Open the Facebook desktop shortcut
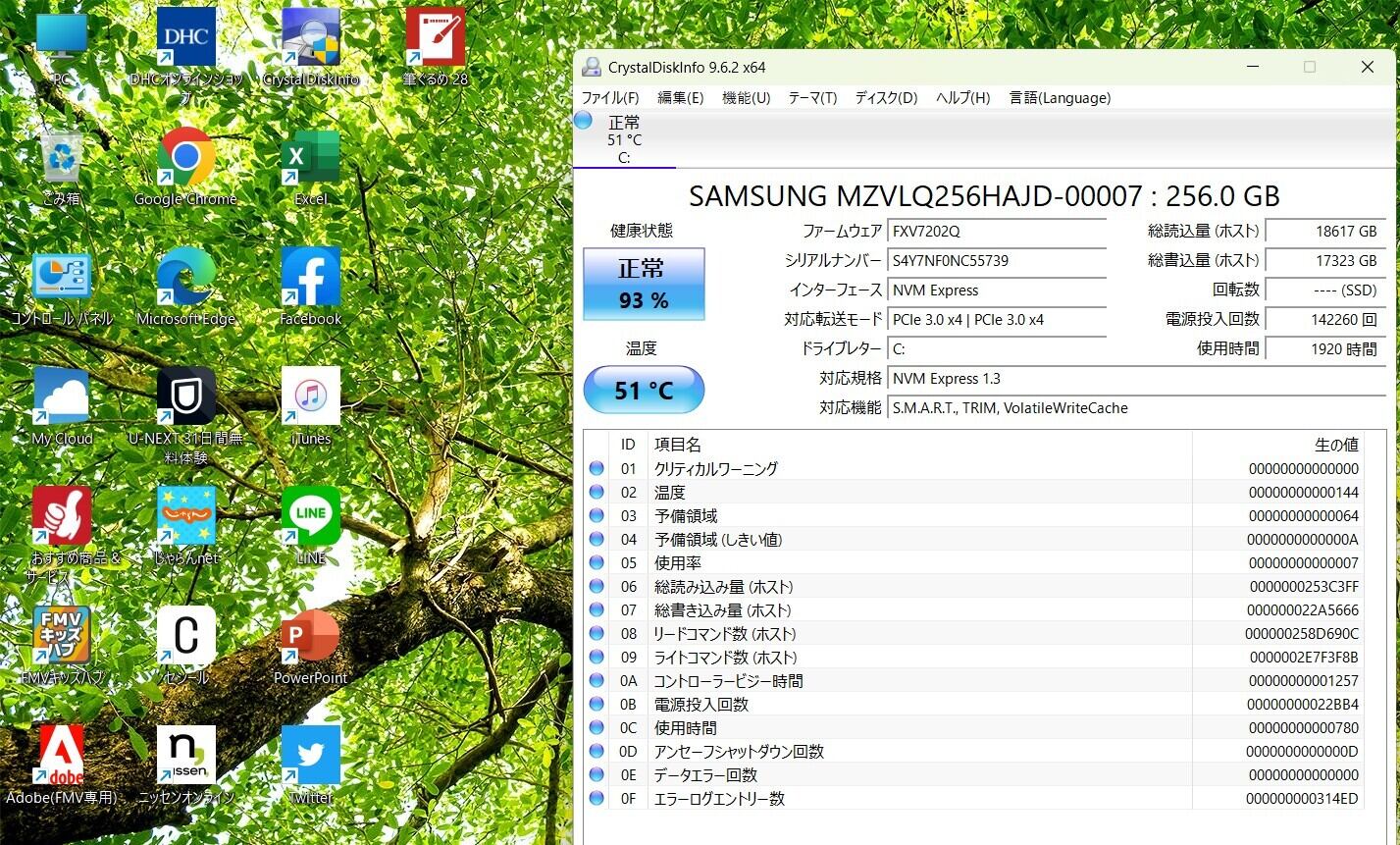This screenshot has height=845, width=1400. (310, 279)
